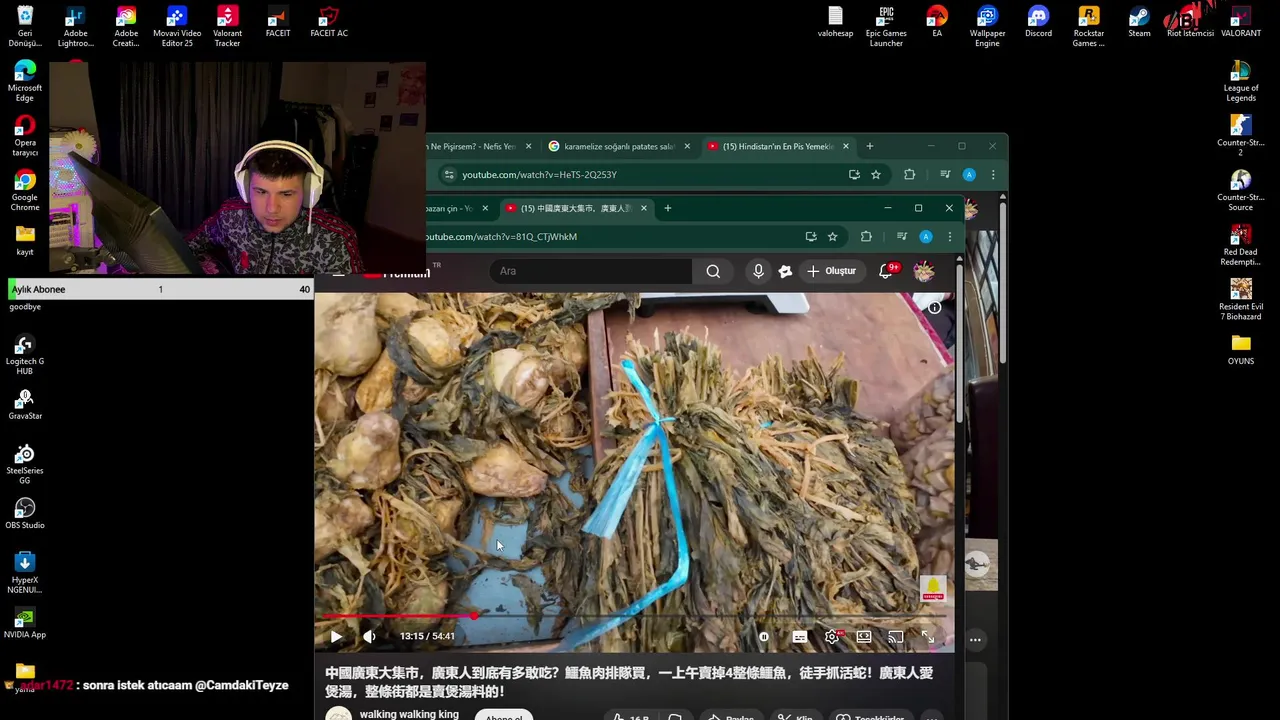Open a new tab in the back Chrome window
This screenshot has width=1280, height=720.
click(869, 146)
